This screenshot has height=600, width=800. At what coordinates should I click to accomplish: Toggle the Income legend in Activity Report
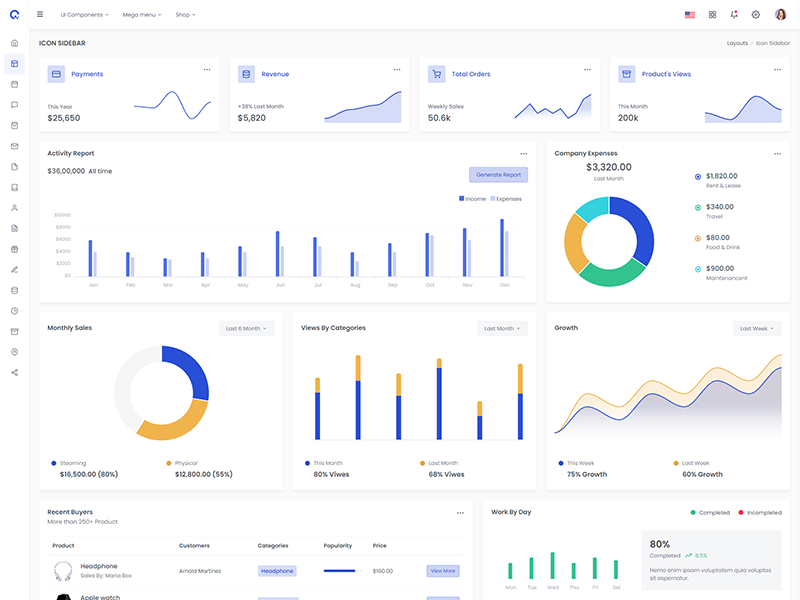tap(472, 199)
